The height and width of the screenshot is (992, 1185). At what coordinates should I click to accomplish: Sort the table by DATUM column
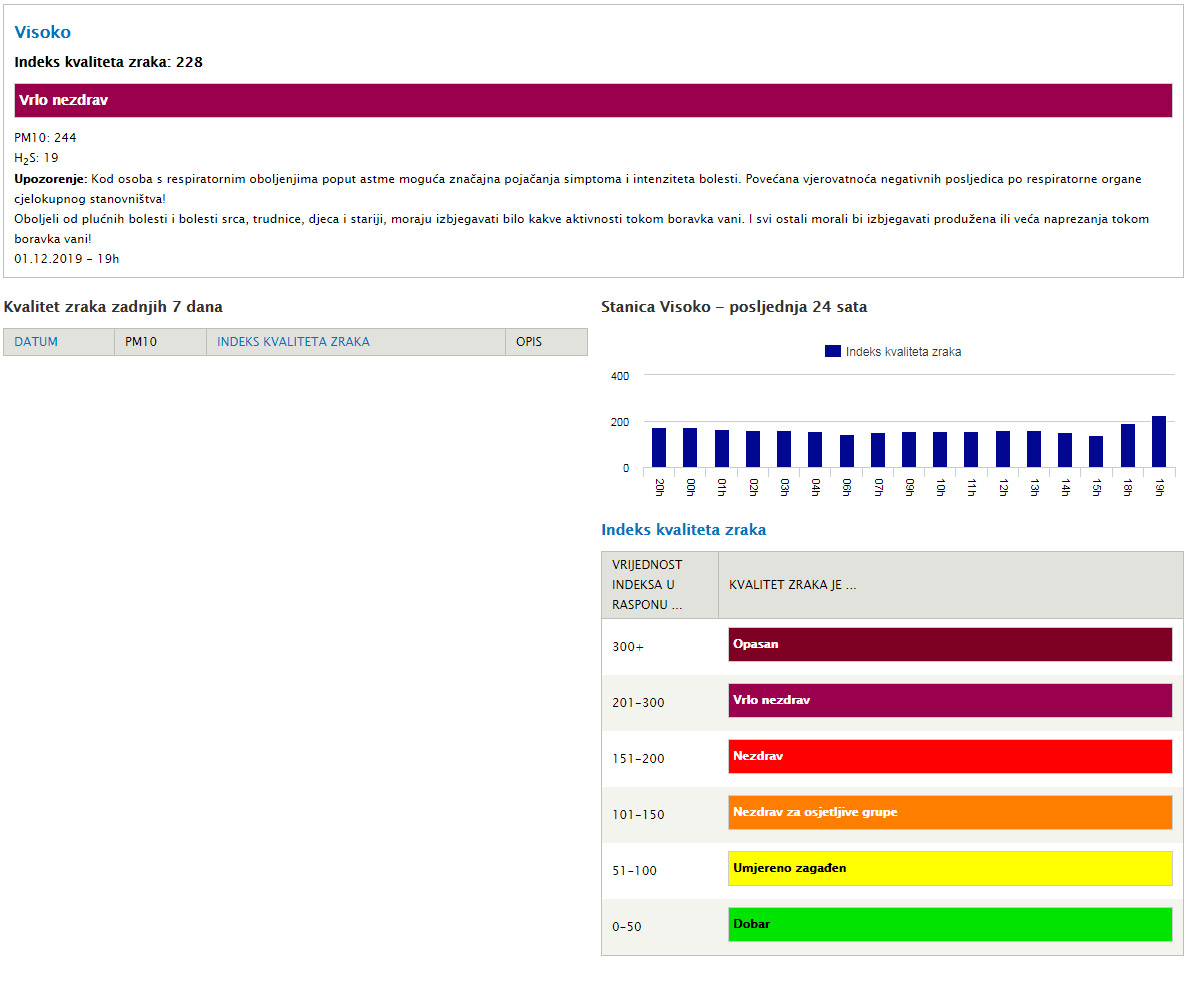(36, 342)
